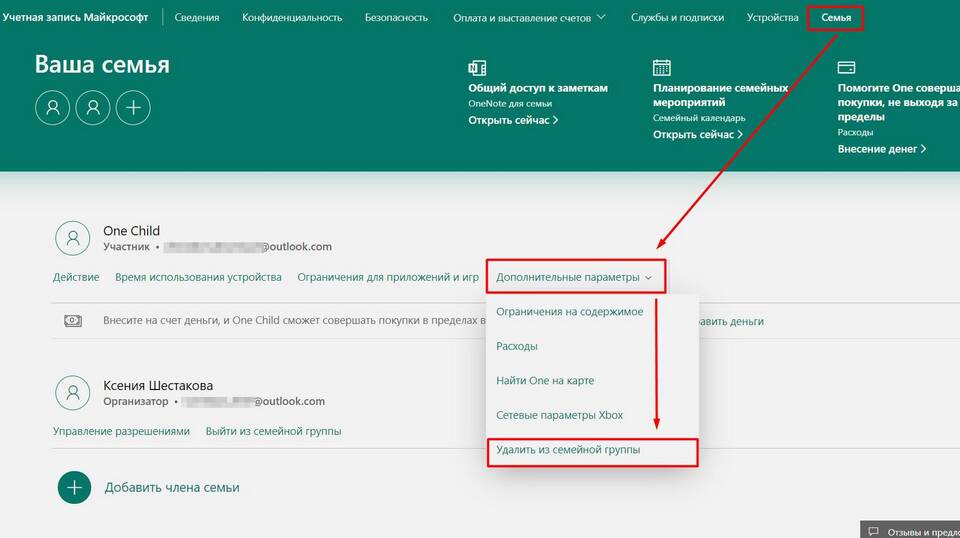Click Ксения Шестакова's profile avatar
Image resolution: width=960 pixels, height=538 pixels.
(73, 393)
